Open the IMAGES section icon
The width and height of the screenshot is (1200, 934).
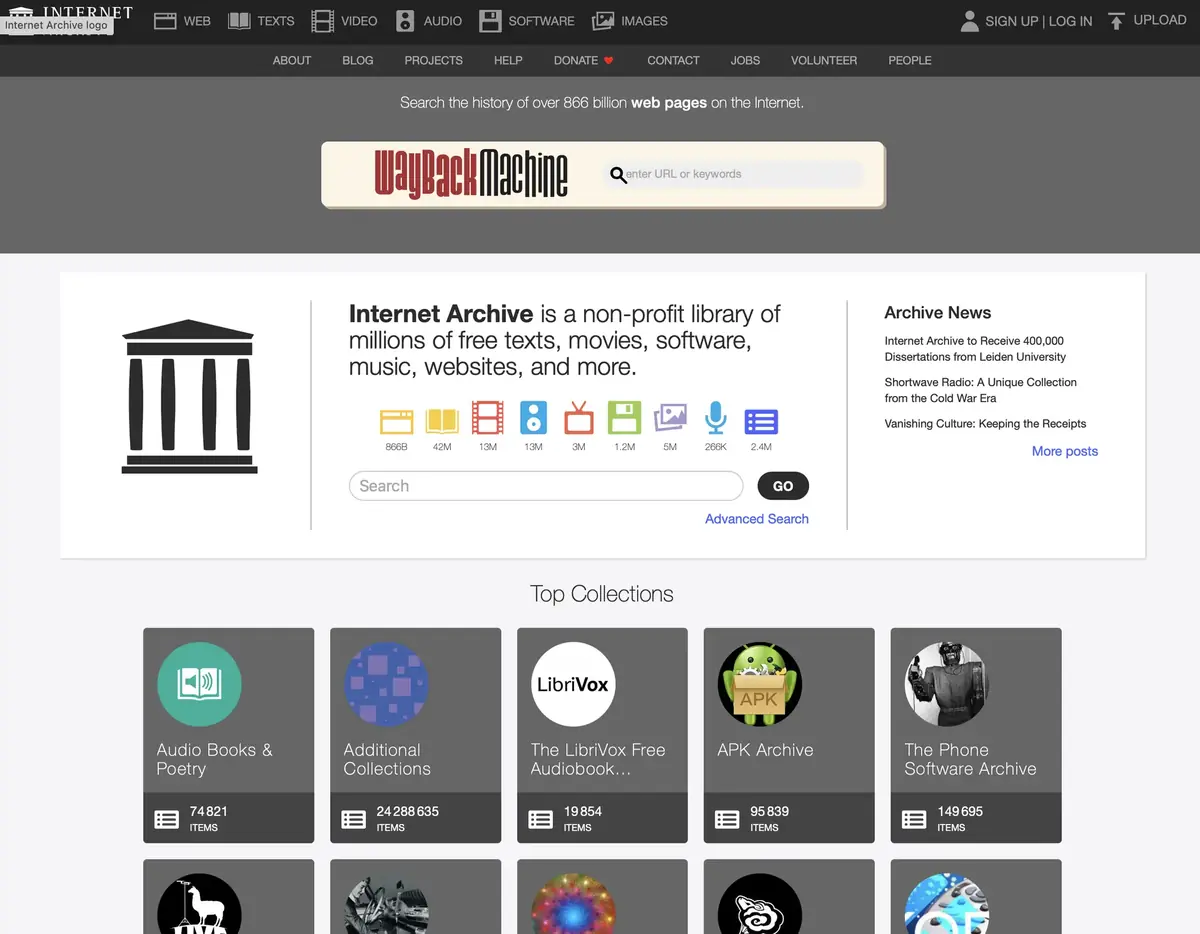click(x=601, y=20)
